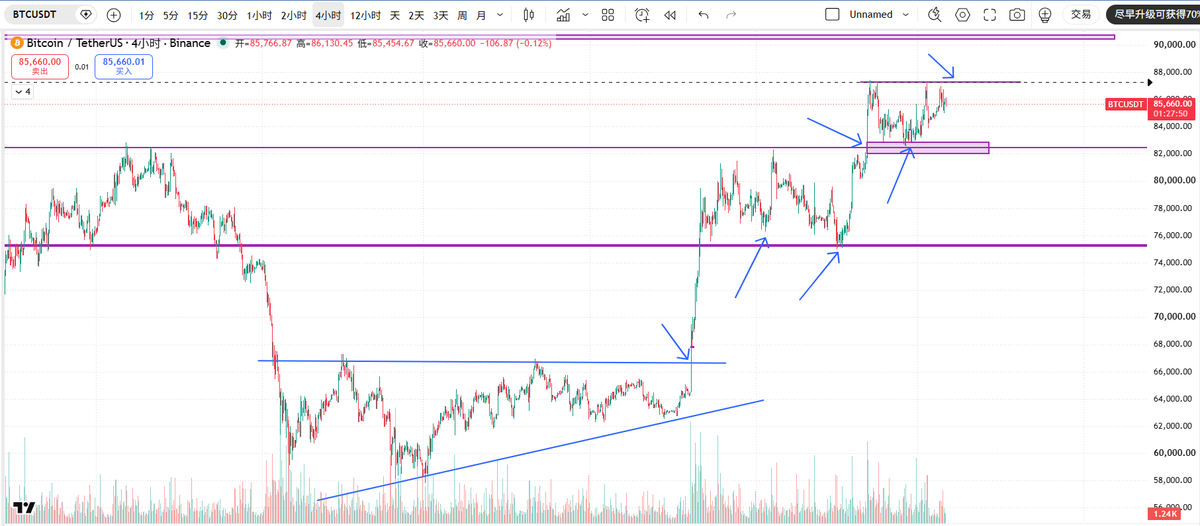The height and width of the screenshot is (526, 1200).
Task: Click the diamond badge beside BTCUSDT
Action: coord(85,15)
